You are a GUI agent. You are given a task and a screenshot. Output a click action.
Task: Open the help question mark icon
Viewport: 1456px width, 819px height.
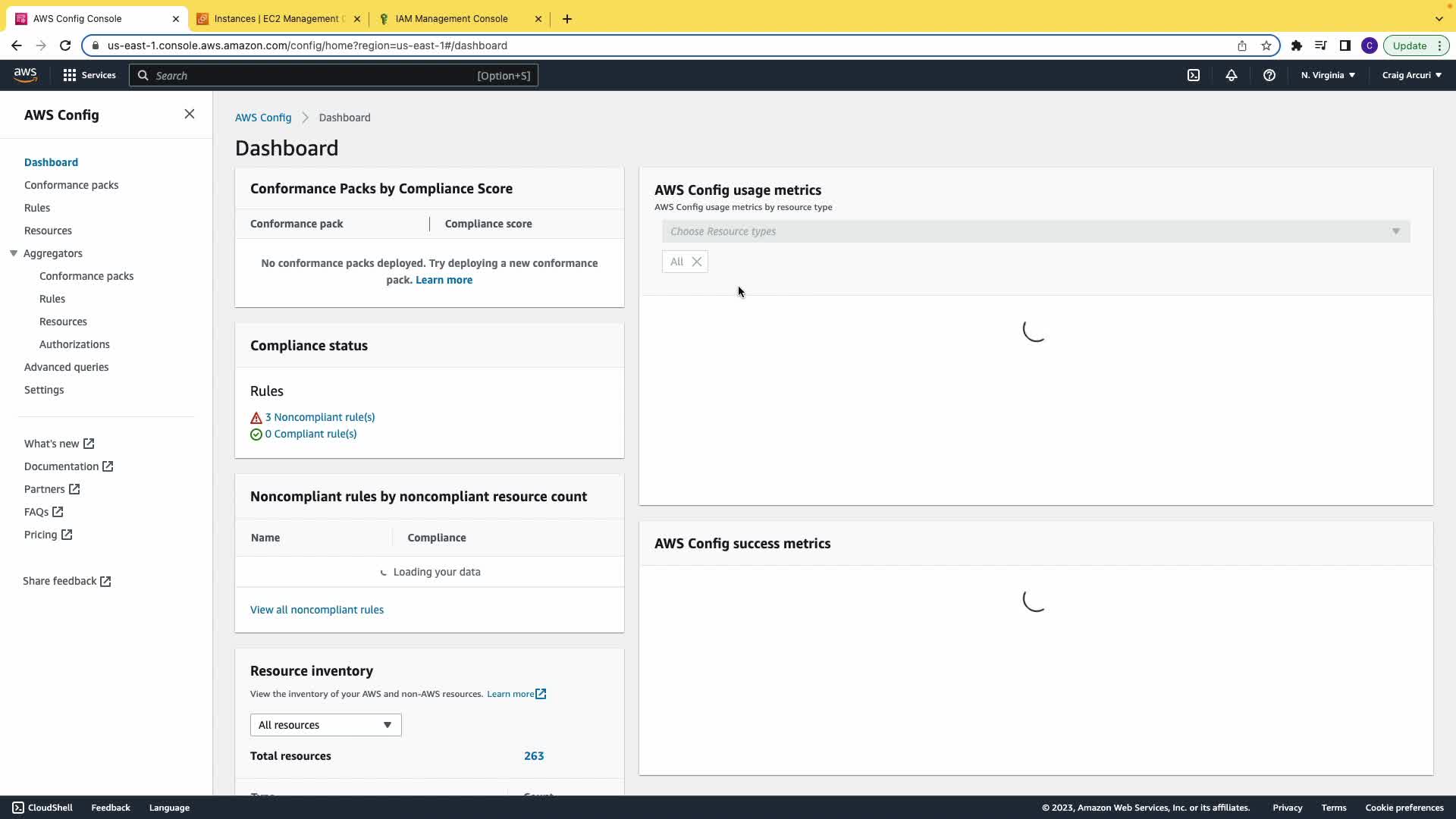point(1269,75)
